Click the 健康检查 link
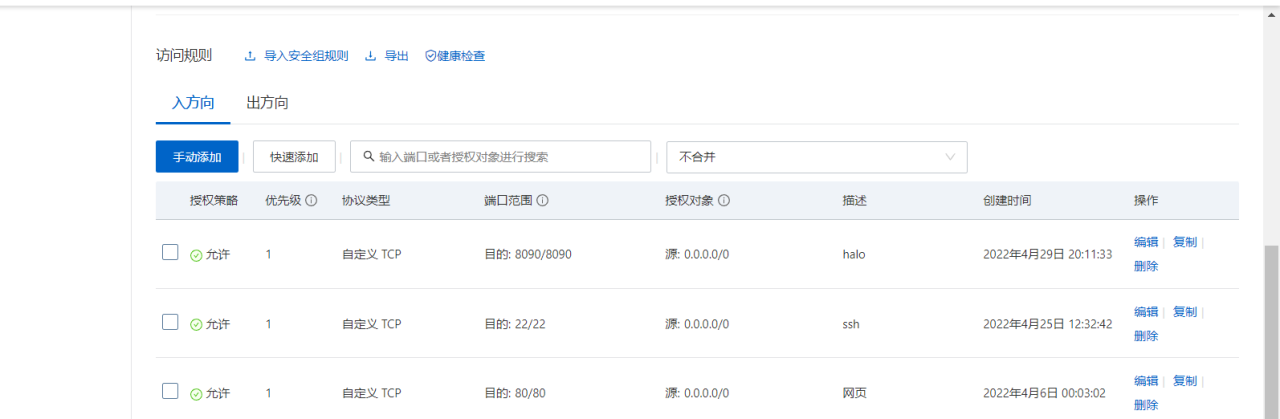This screenshot has height=419, width=1280. (x=461, y=56)
